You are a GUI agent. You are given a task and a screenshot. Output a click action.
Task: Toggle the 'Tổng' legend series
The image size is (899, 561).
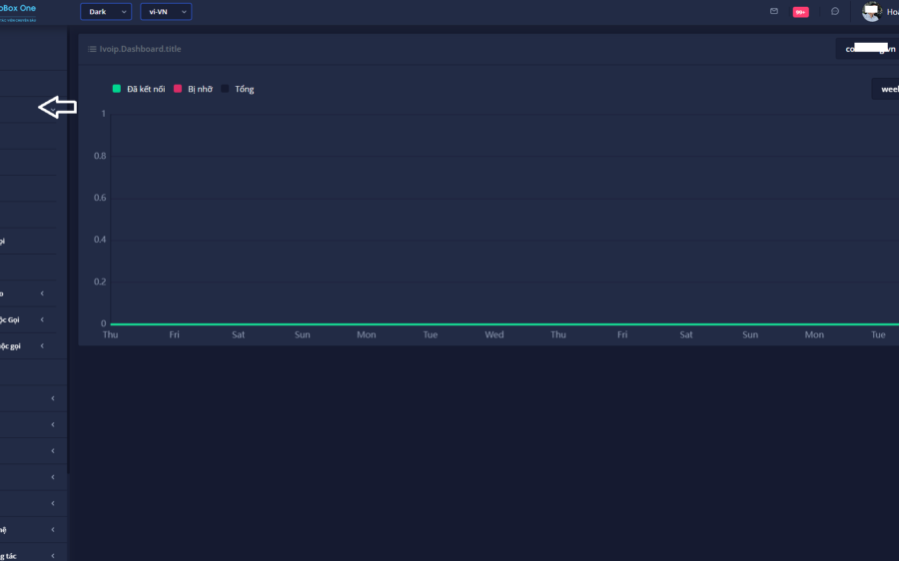click(244, 89)
